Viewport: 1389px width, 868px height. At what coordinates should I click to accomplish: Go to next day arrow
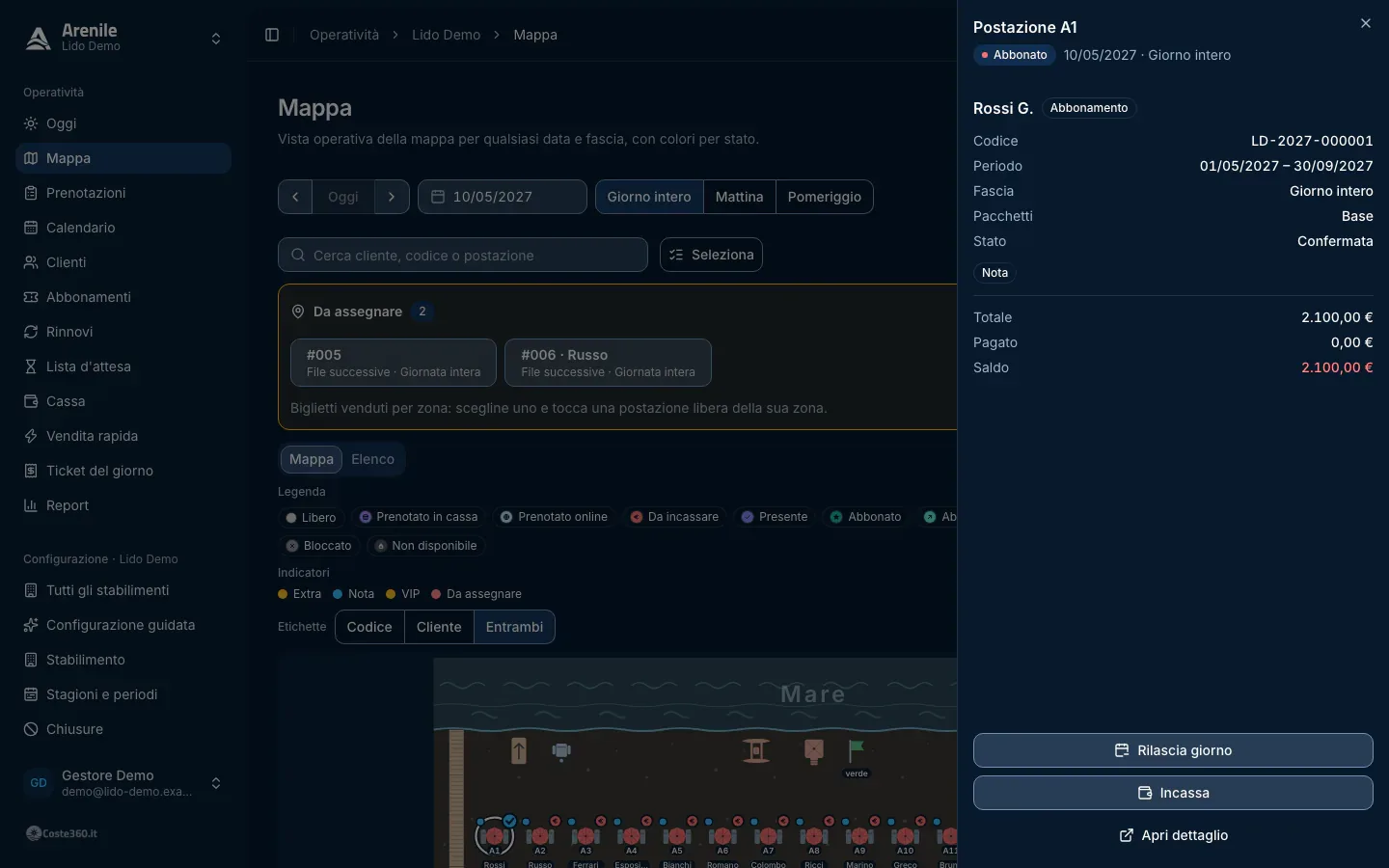[392, 197]
